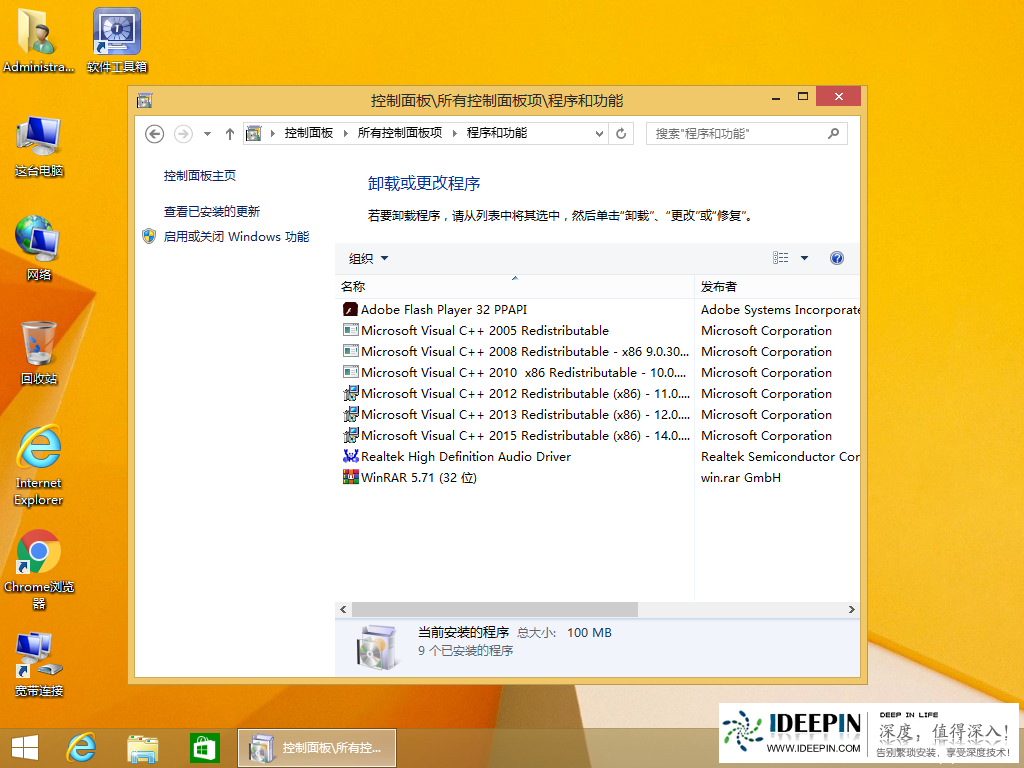Image resolution: width=1024 pixels, height=768 pixels.
Task: Launch Internet Explorer from the taskbar
Action: [x=82, y=748]
